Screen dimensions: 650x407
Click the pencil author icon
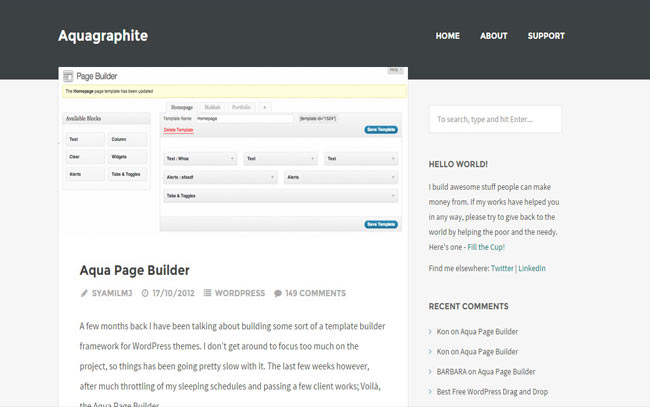tap(84, 293)
